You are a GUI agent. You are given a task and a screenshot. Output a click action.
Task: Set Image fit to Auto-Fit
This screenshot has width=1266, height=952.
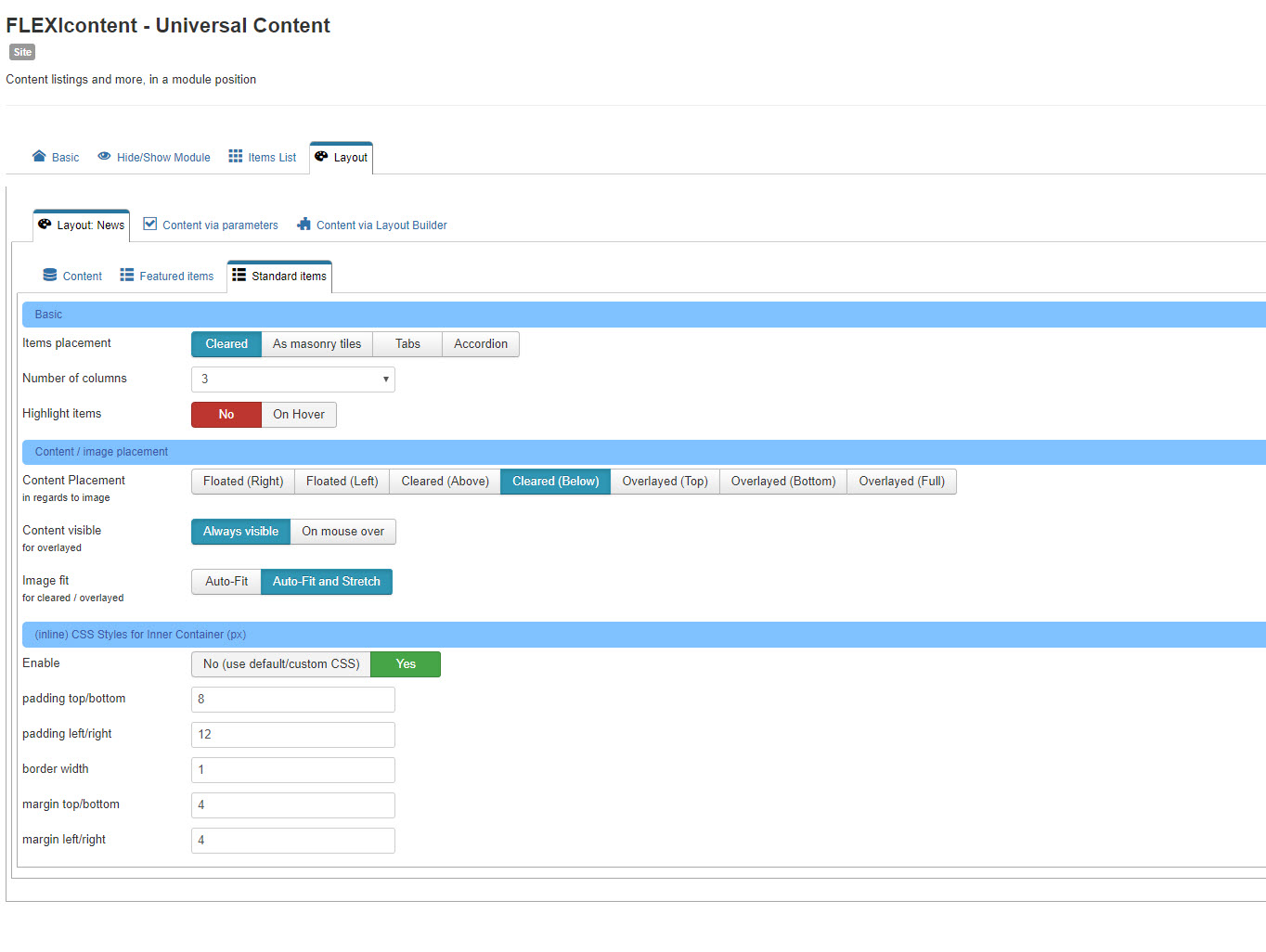(226, 582)
